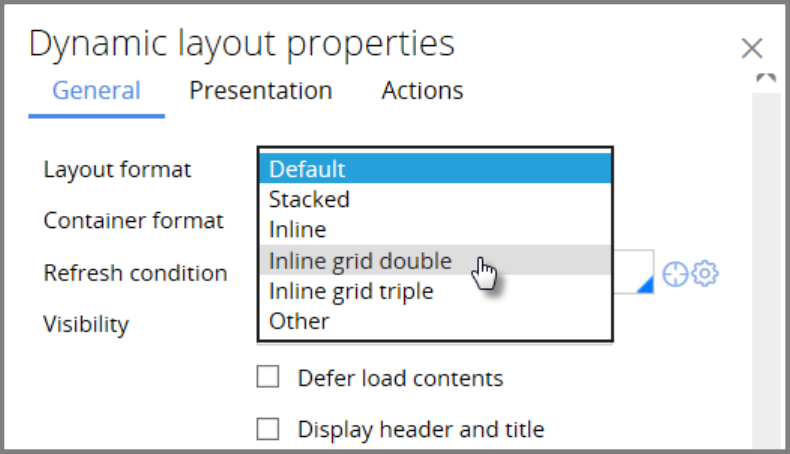This screenshot has width=790, height=454.
Task: Select the General tab
Action: [x=96, y=90]
